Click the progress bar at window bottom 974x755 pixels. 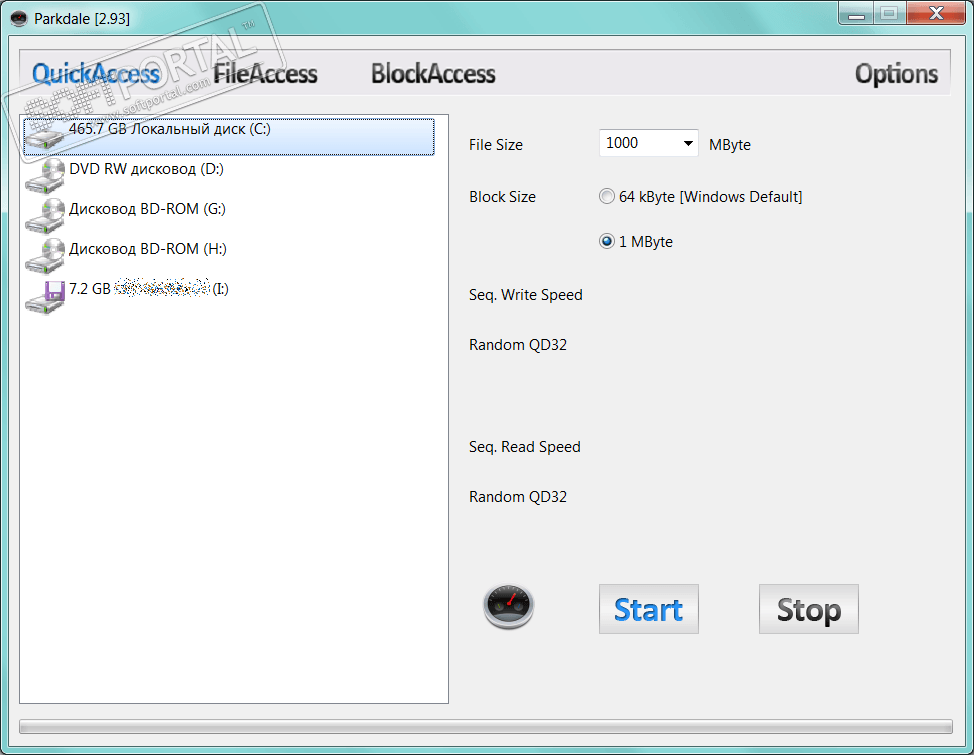tap(486, 726)
